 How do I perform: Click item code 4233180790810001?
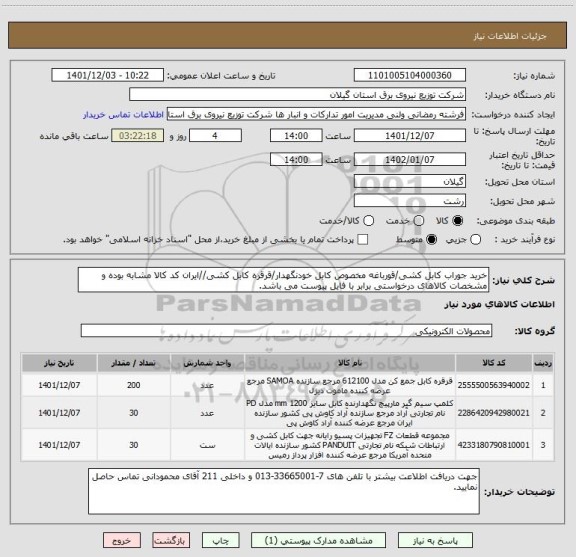(494, 445)
